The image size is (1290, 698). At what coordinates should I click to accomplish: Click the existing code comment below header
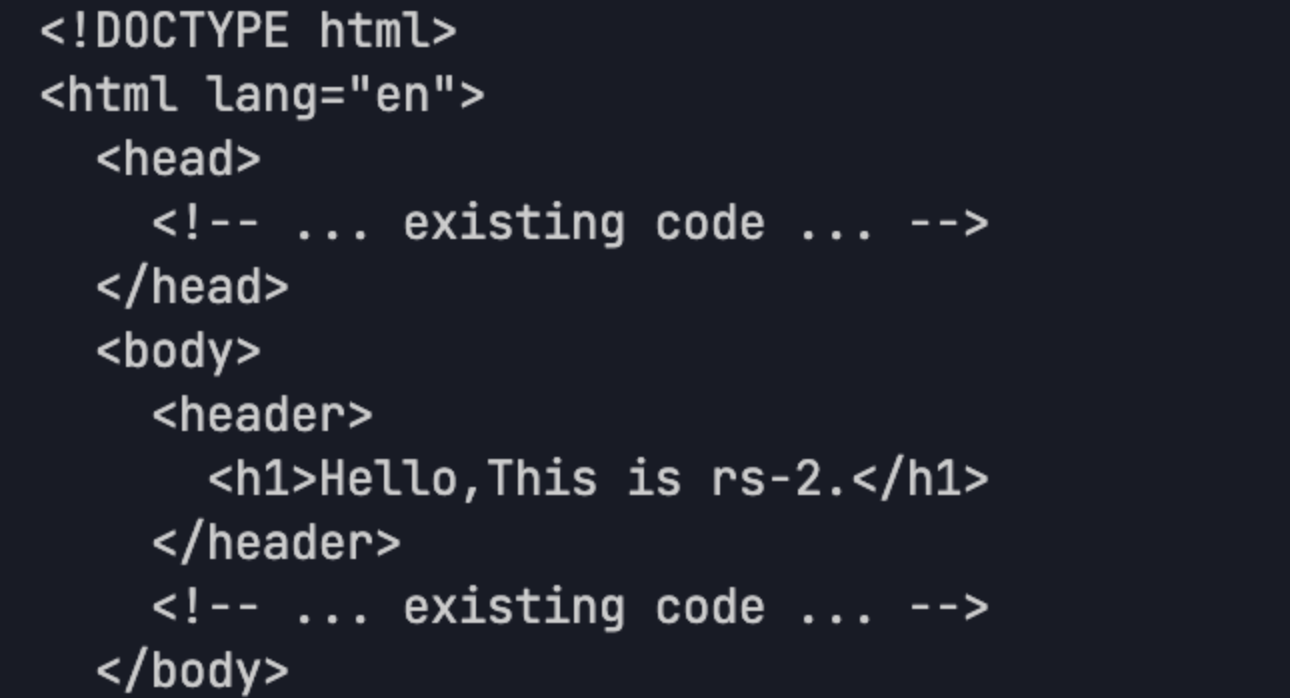tap(570, 608)
